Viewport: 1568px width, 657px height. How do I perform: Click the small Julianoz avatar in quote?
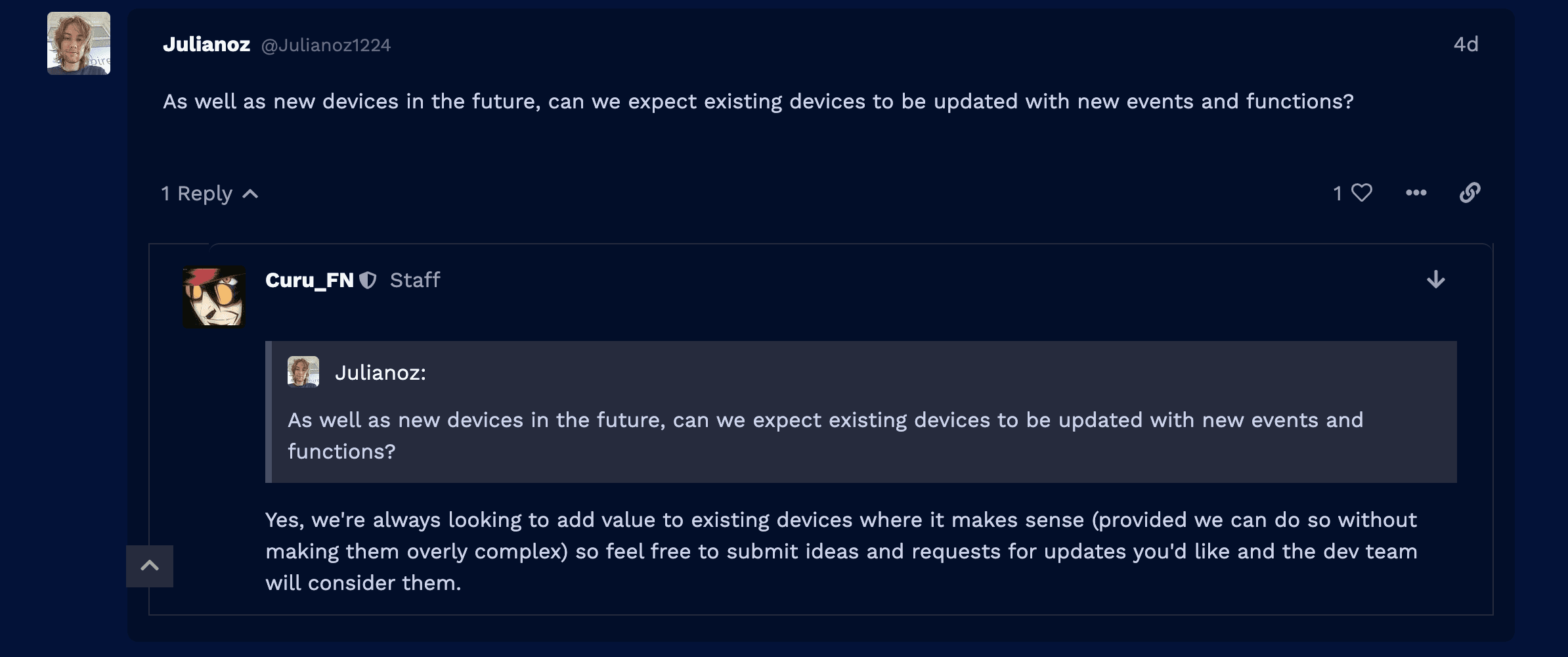pyautogui.click(x=303, y=372)
